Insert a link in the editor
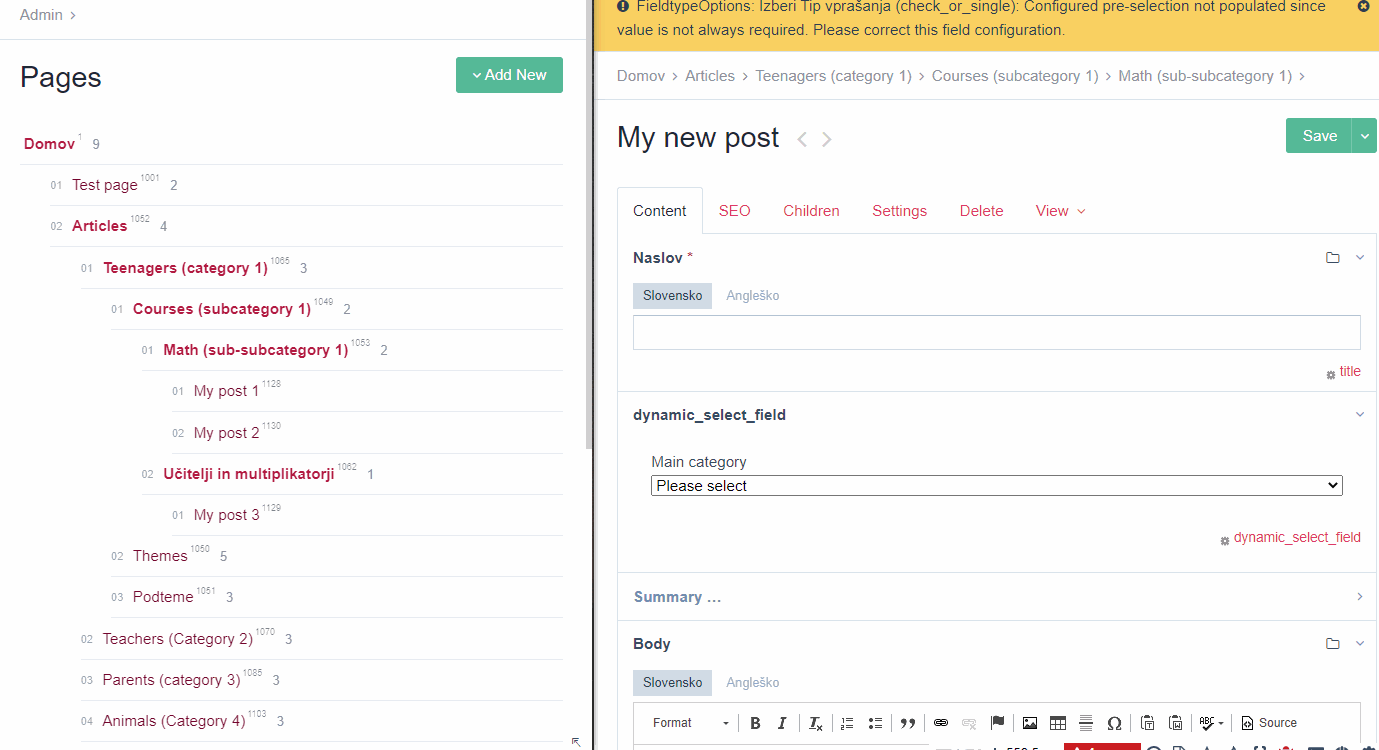 point(941,723)
